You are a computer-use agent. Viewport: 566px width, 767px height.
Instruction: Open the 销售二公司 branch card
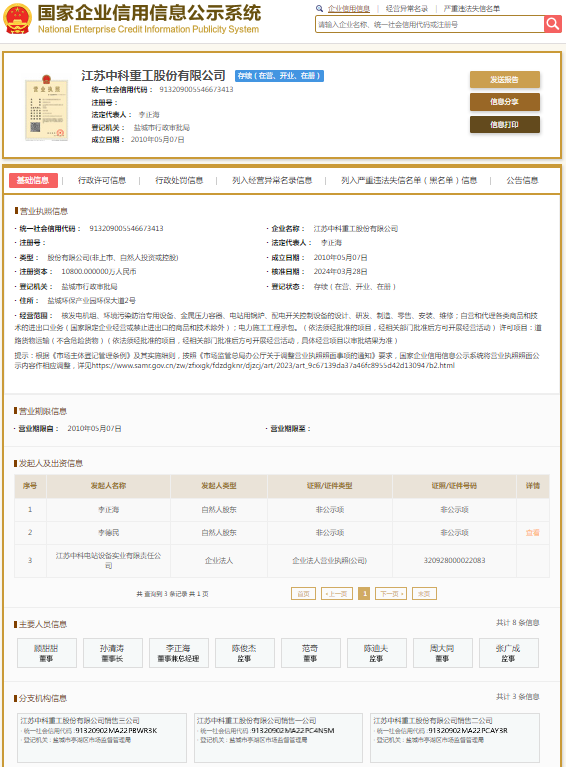(x=455, y=738)
